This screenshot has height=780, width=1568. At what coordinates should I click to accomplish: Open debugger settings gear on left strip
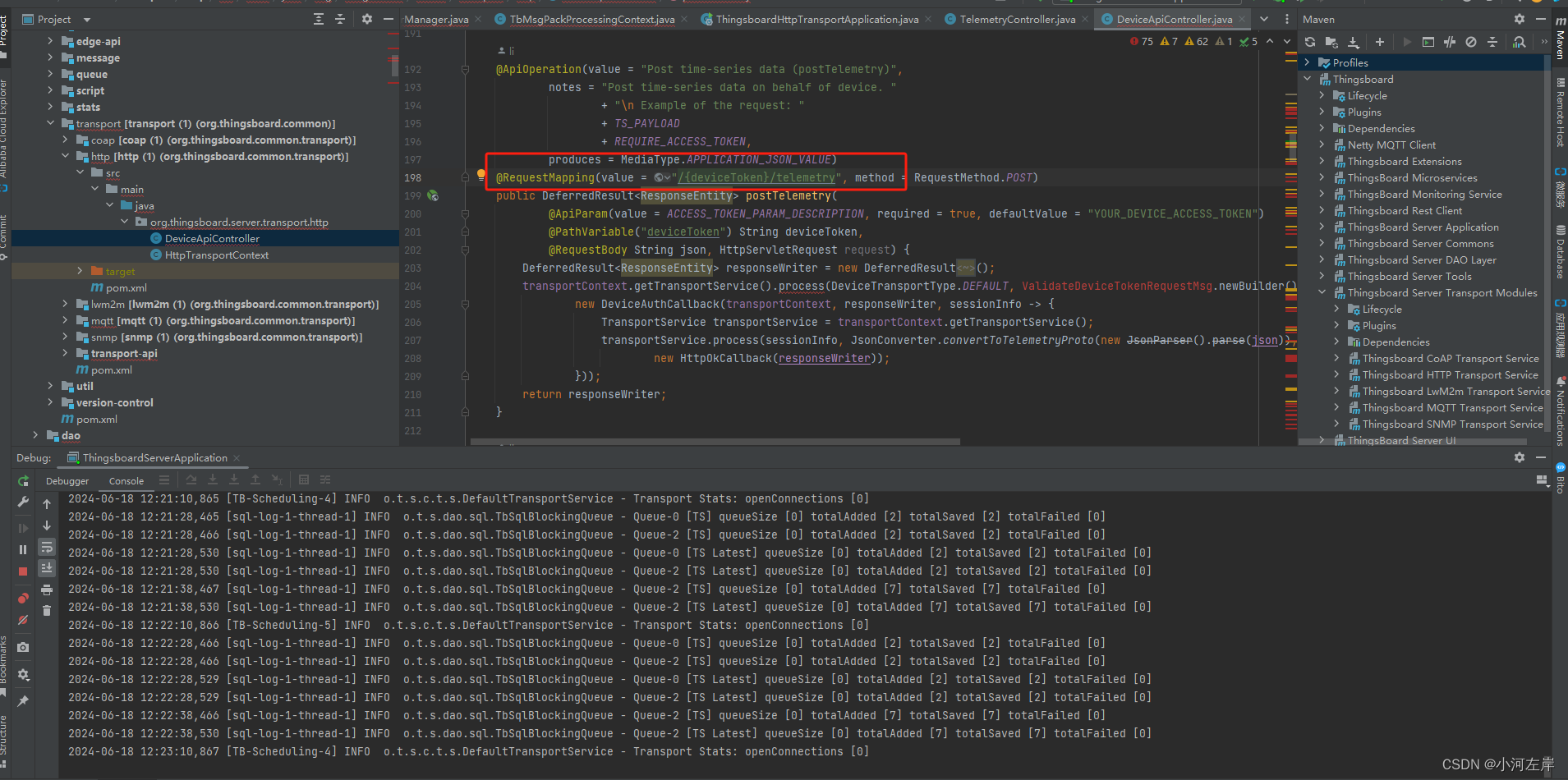pyautogui.click(x=23, y=675)
